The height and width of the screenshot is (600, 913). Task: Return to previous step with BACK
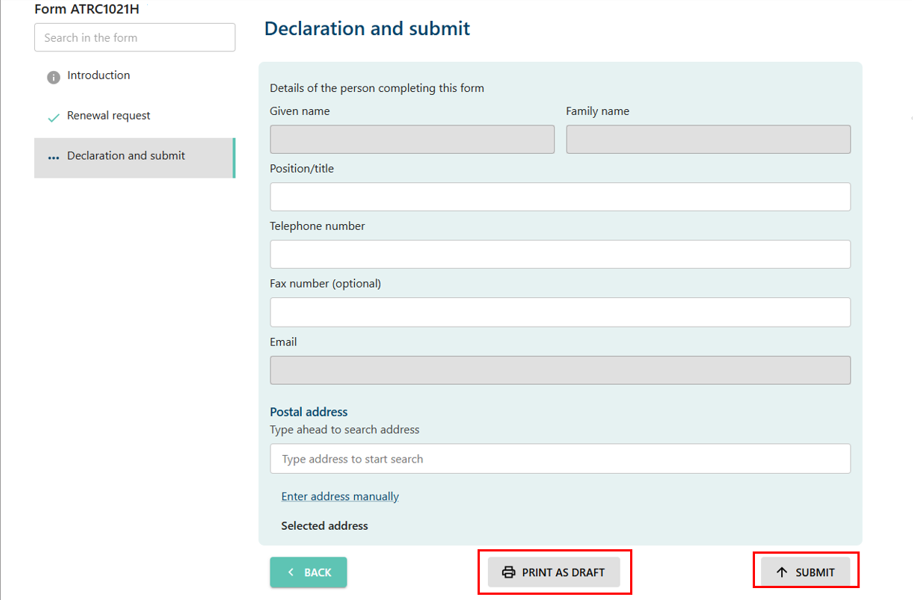[x=308, y=572]
